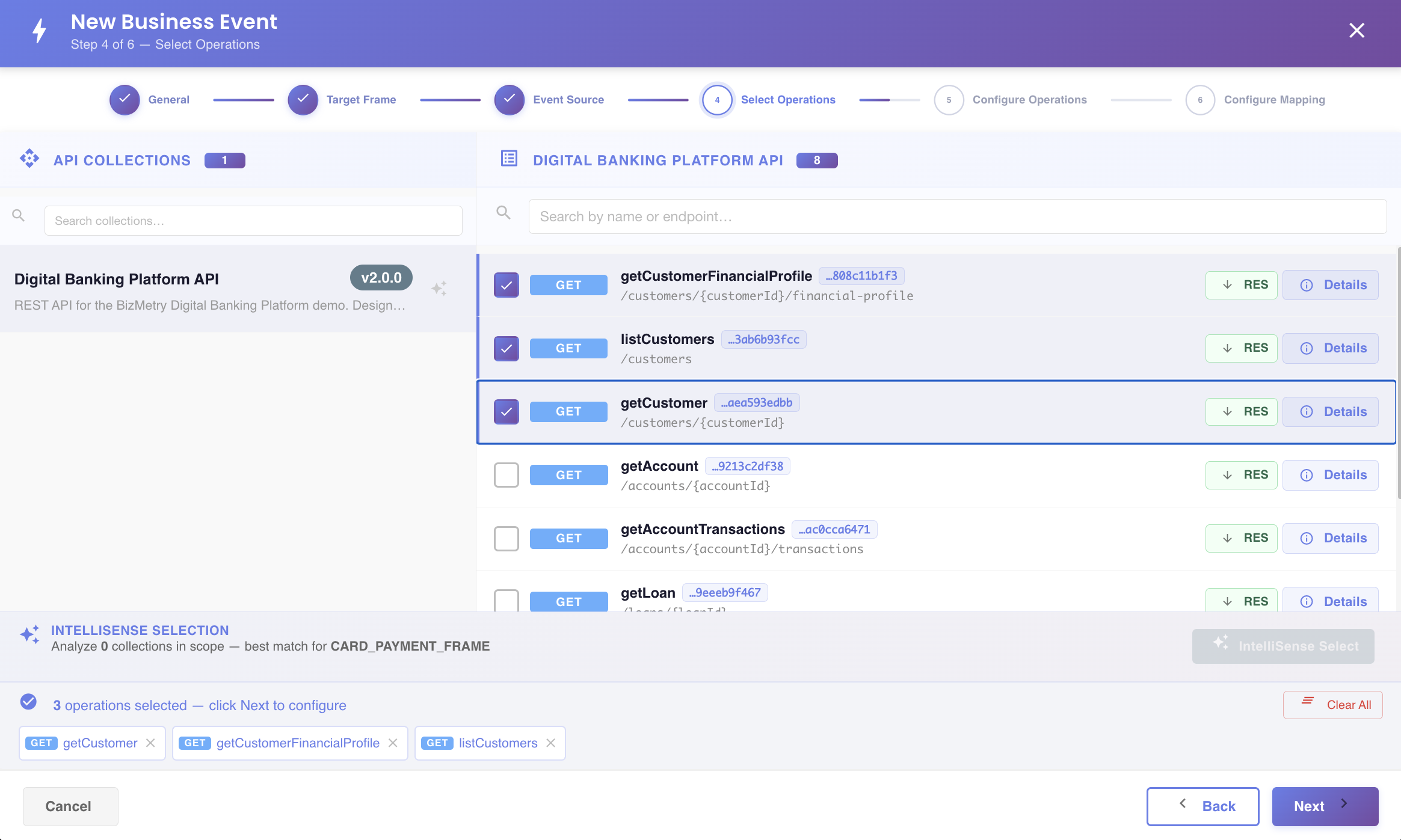Viewport: 1401px width, 840px height.
Task: Remove the getCustomer chip with its X
Action: click(150, 743)
